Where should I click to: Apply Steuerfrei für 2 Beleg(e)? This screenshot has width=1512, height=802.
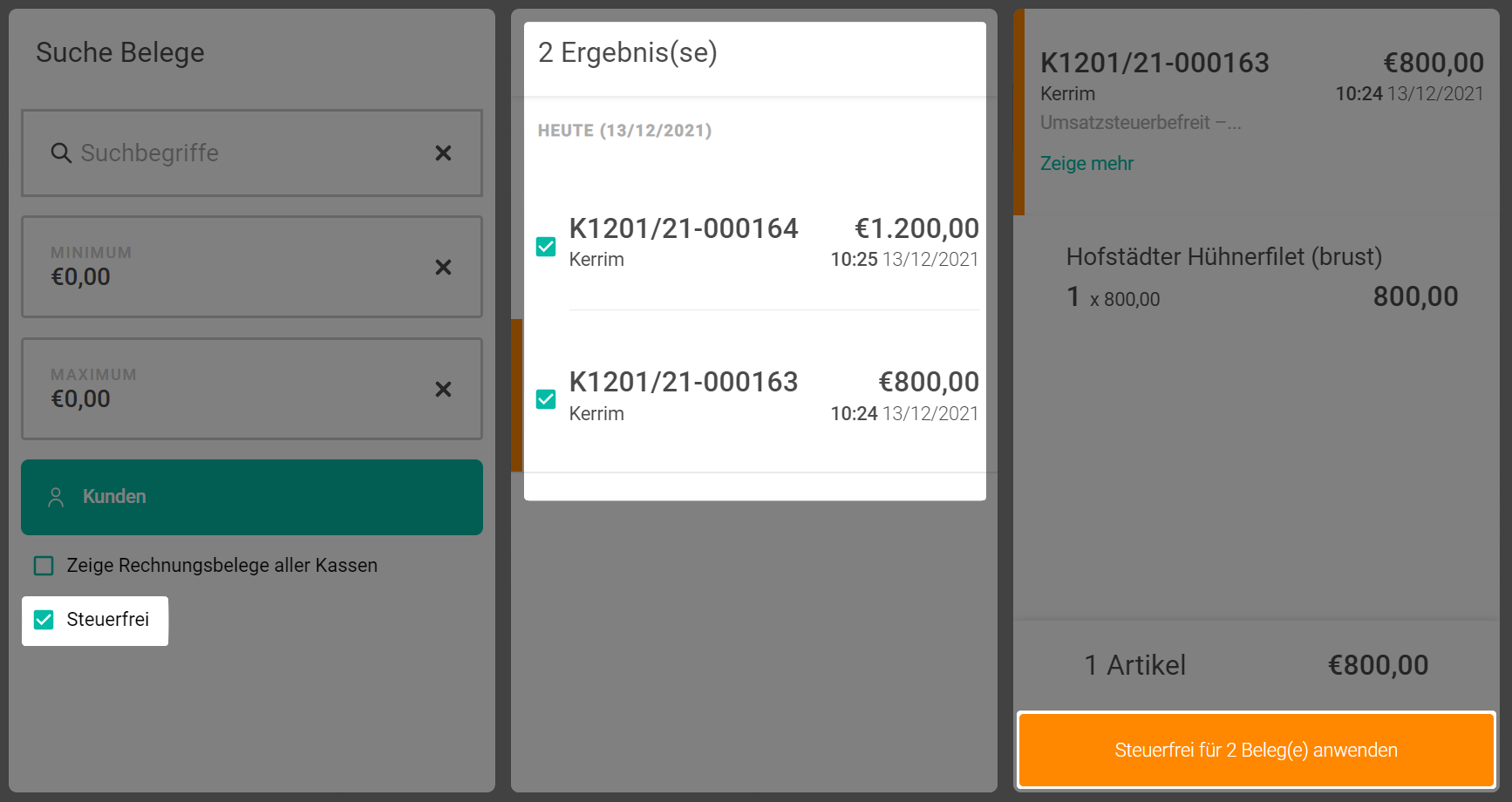pyautogui.click(x=1256, y=750)
